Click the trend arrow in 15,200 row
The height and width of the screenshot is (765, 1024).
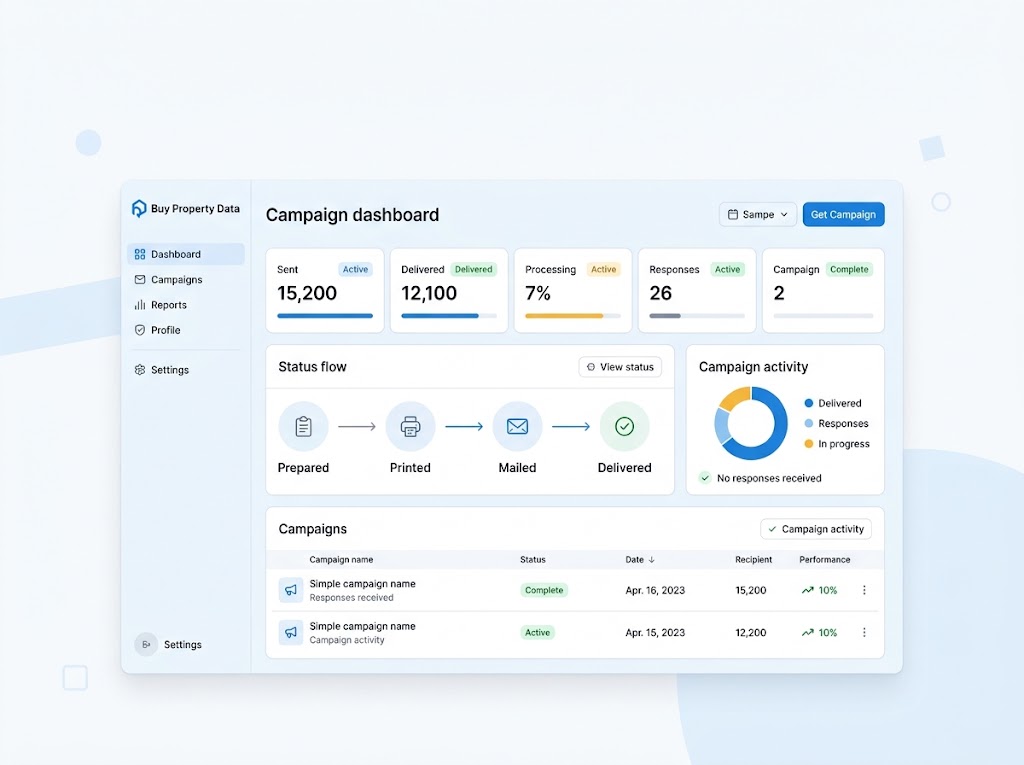[807, 590]
